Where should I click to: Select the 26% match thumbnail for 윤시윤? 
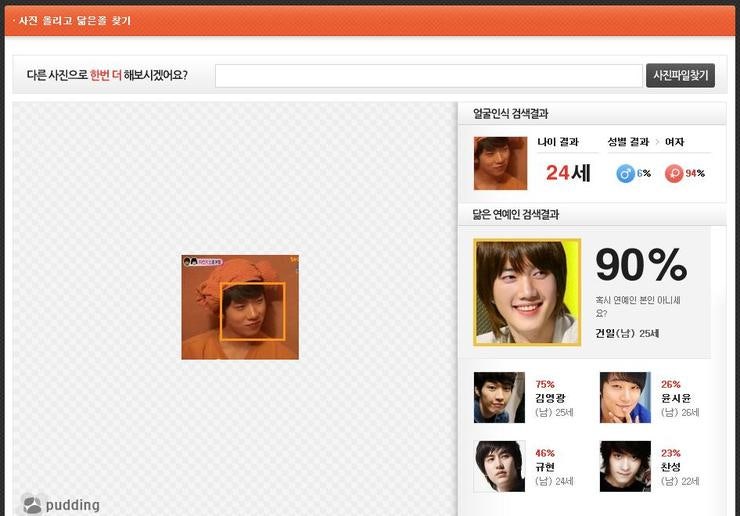(x=625, y=397)
